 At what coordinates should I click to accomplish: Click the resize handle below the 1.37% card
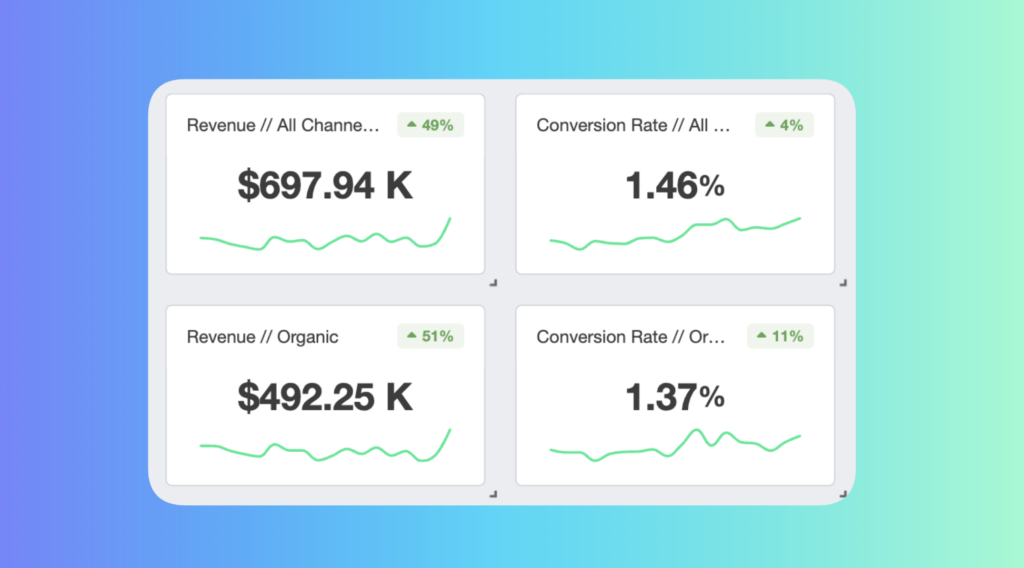[843, 494]
